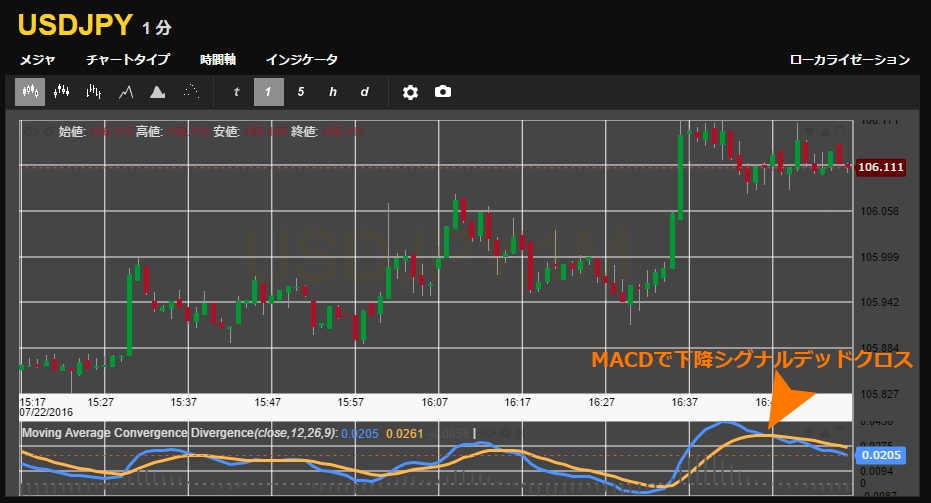931x503 pixels.
Task: Click the 105.827 price axis label
Action: point(880,394)
